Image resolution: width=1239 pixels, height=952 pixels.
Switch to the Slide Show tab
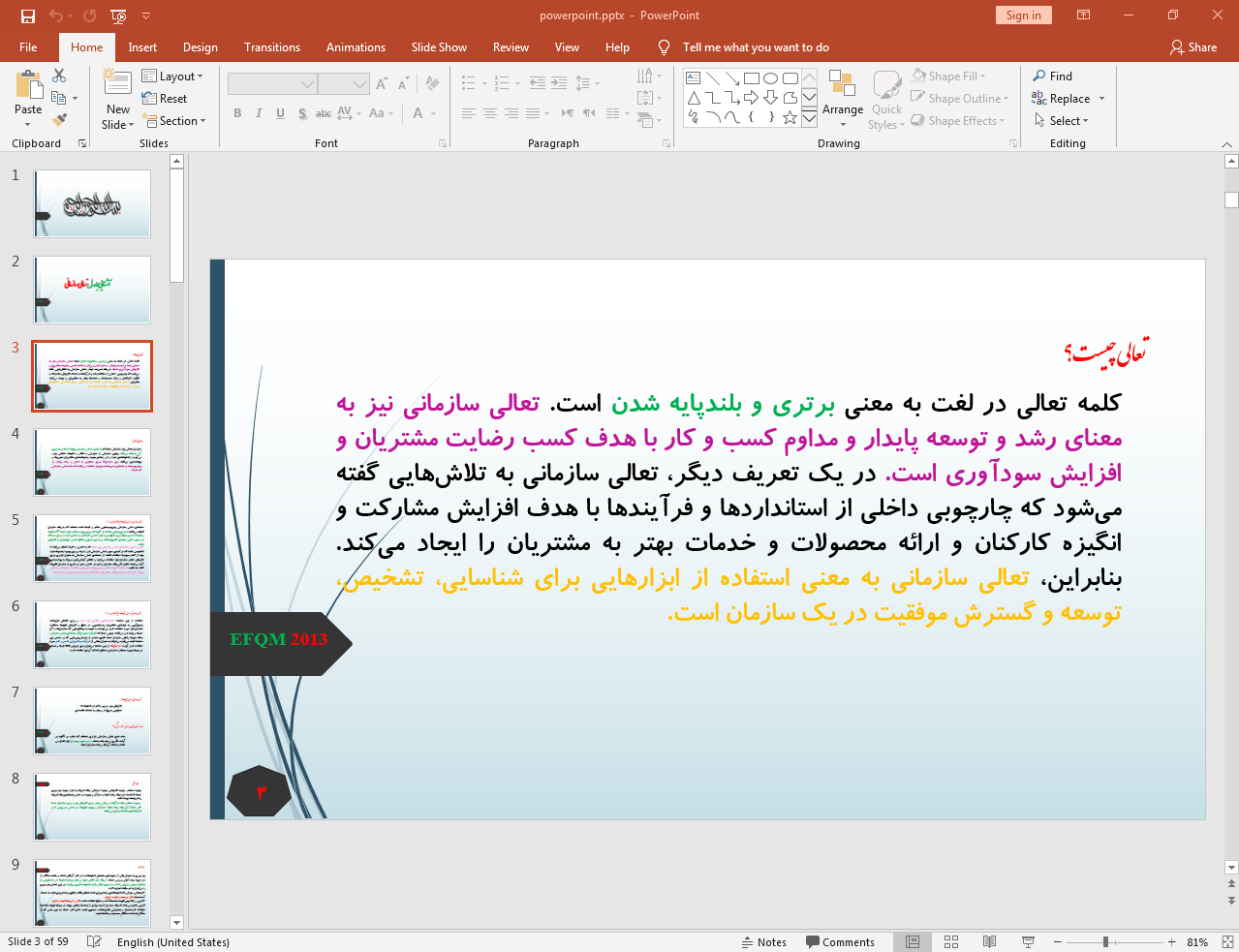[438, 47]
